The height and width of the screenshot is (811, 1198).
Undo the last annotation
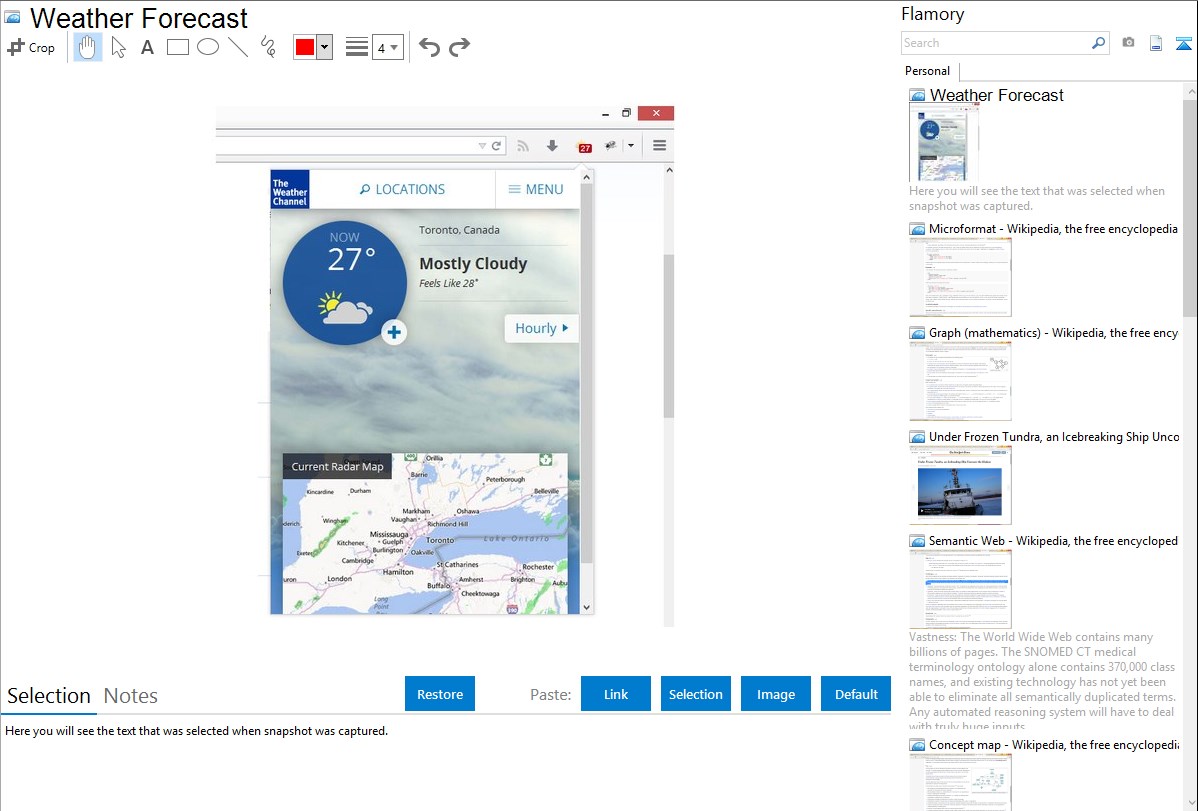429,47
